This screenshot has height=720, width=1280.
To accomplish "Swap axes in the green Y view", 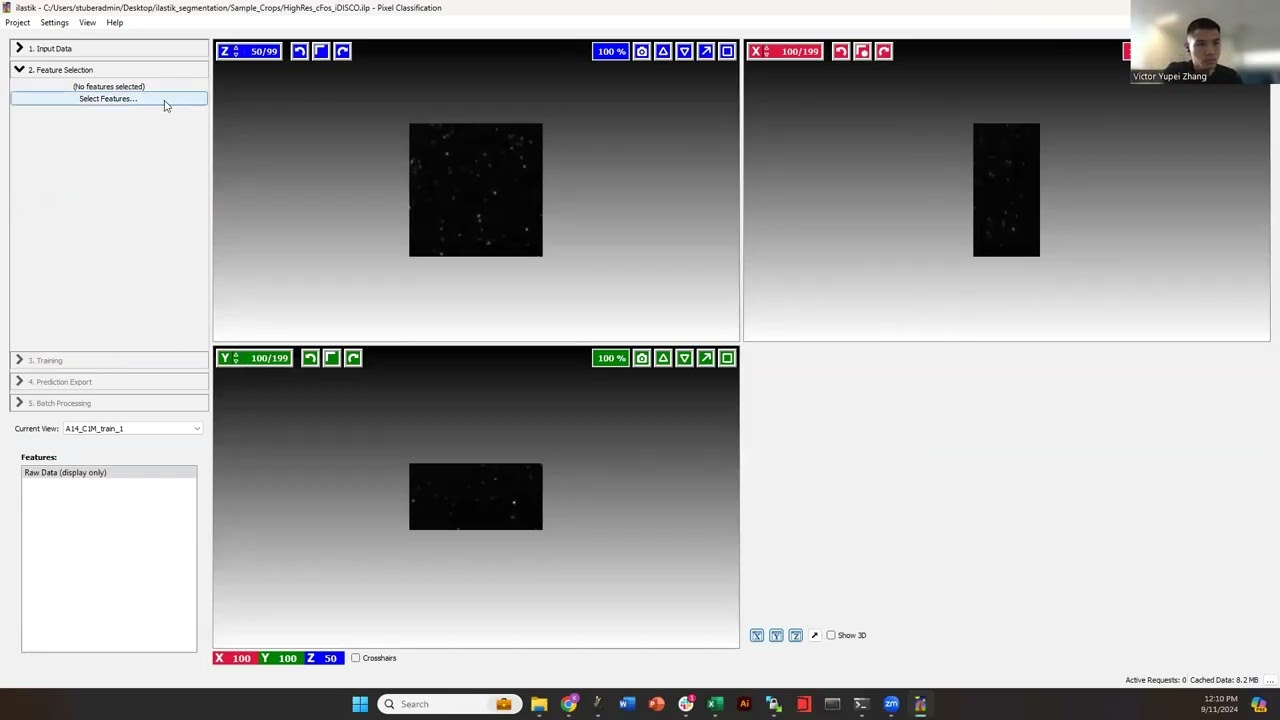I will (331, 358).
